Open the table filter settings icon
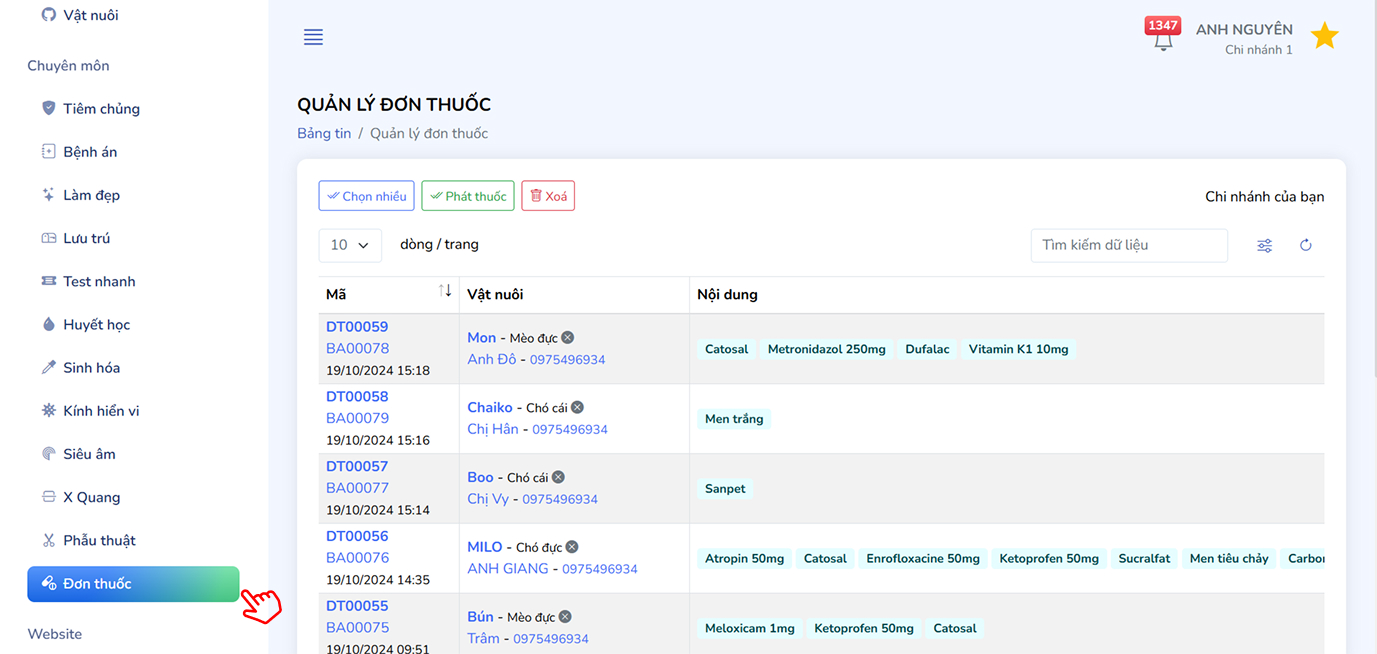This screenshot has height=654, width=1377. pyautogui.click(x=1264, y=246)
